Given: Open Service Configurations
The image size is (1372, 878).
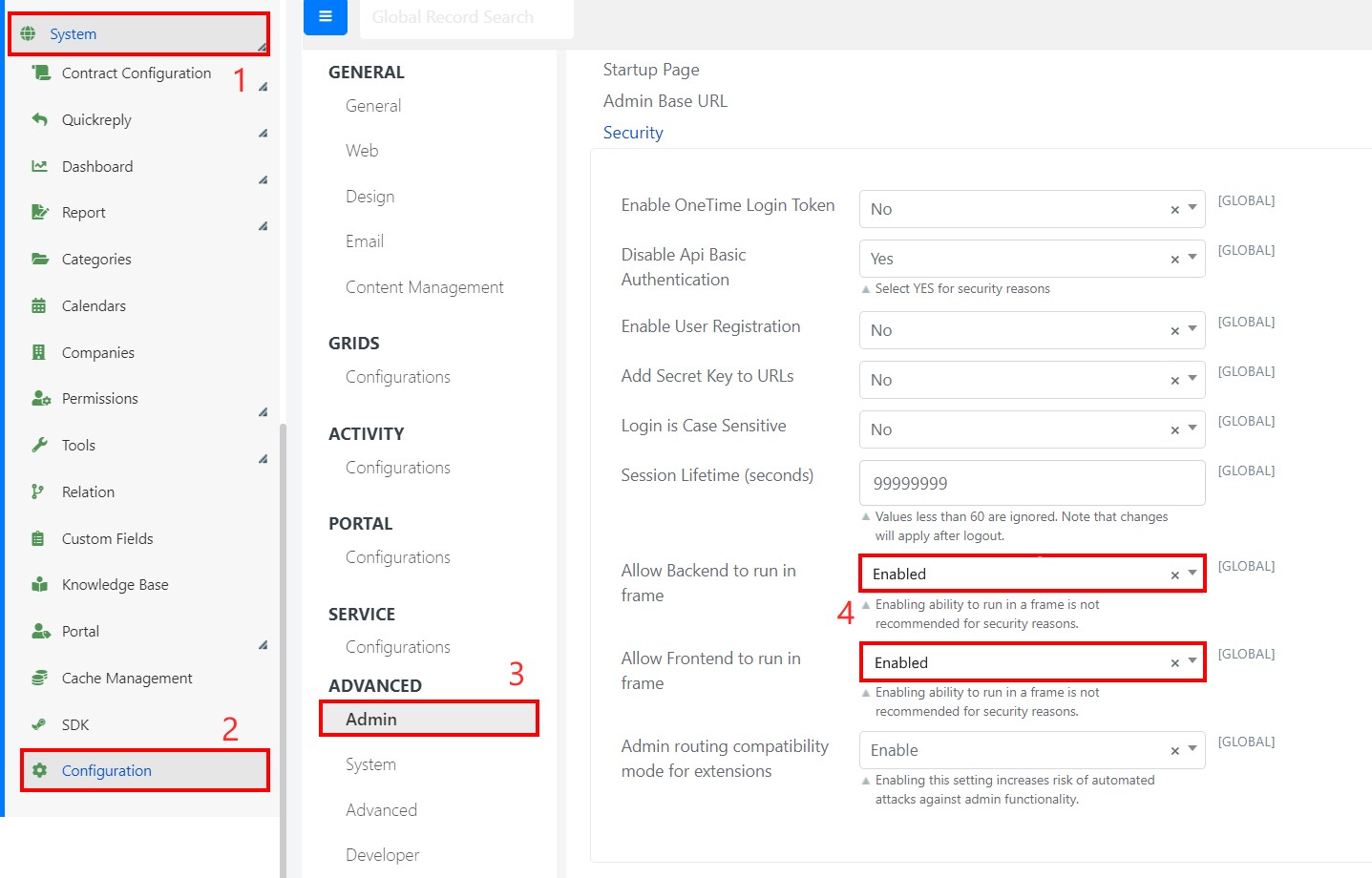Looking at the screenshot, I should 398,647.
